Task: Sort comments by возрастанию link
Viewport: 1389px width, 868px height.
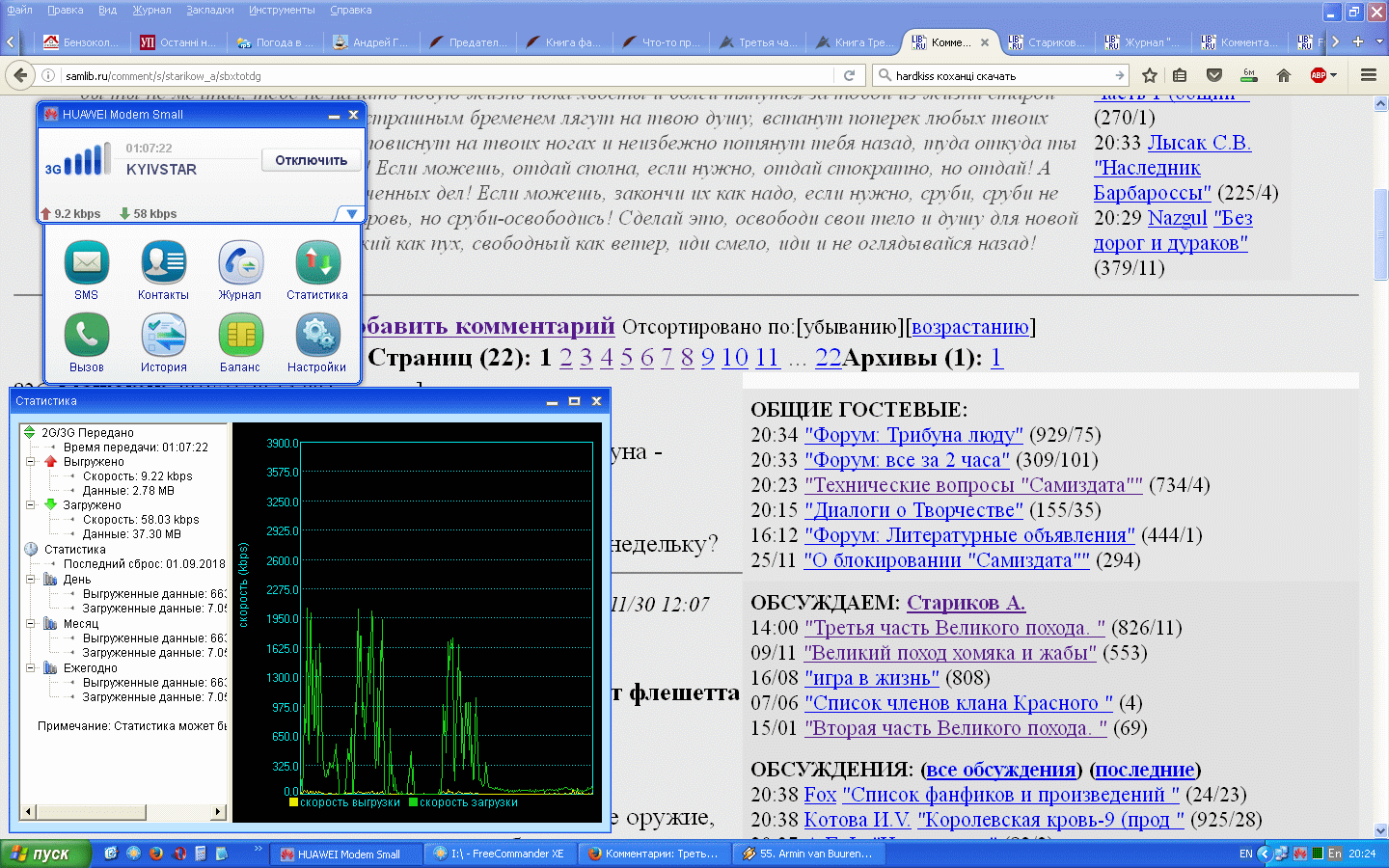Action: 970,327
